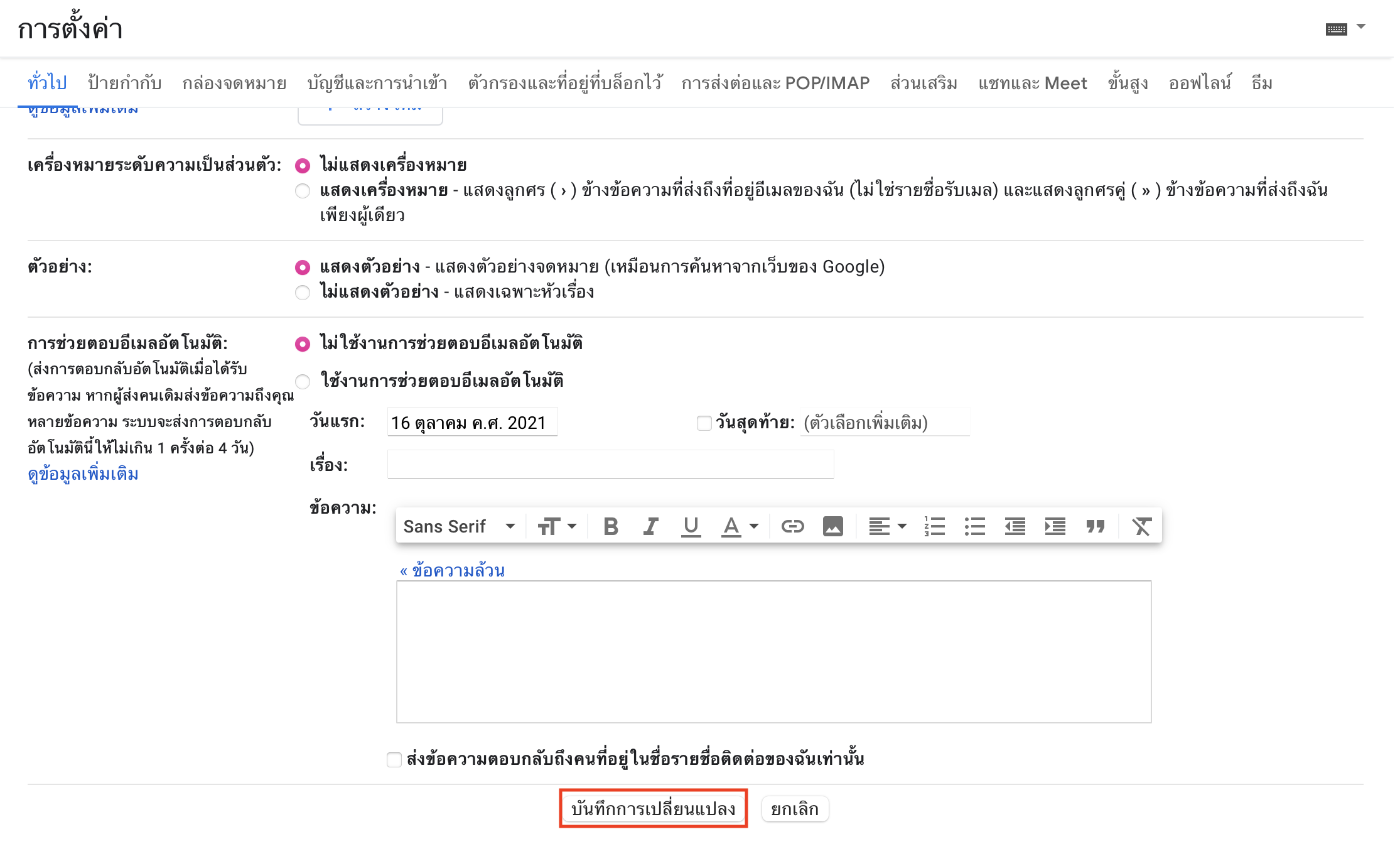The width and height of the screenshot is (1400, 844).
Task: Toggle bold formatting in message toolbar
Action: point(610,526)
